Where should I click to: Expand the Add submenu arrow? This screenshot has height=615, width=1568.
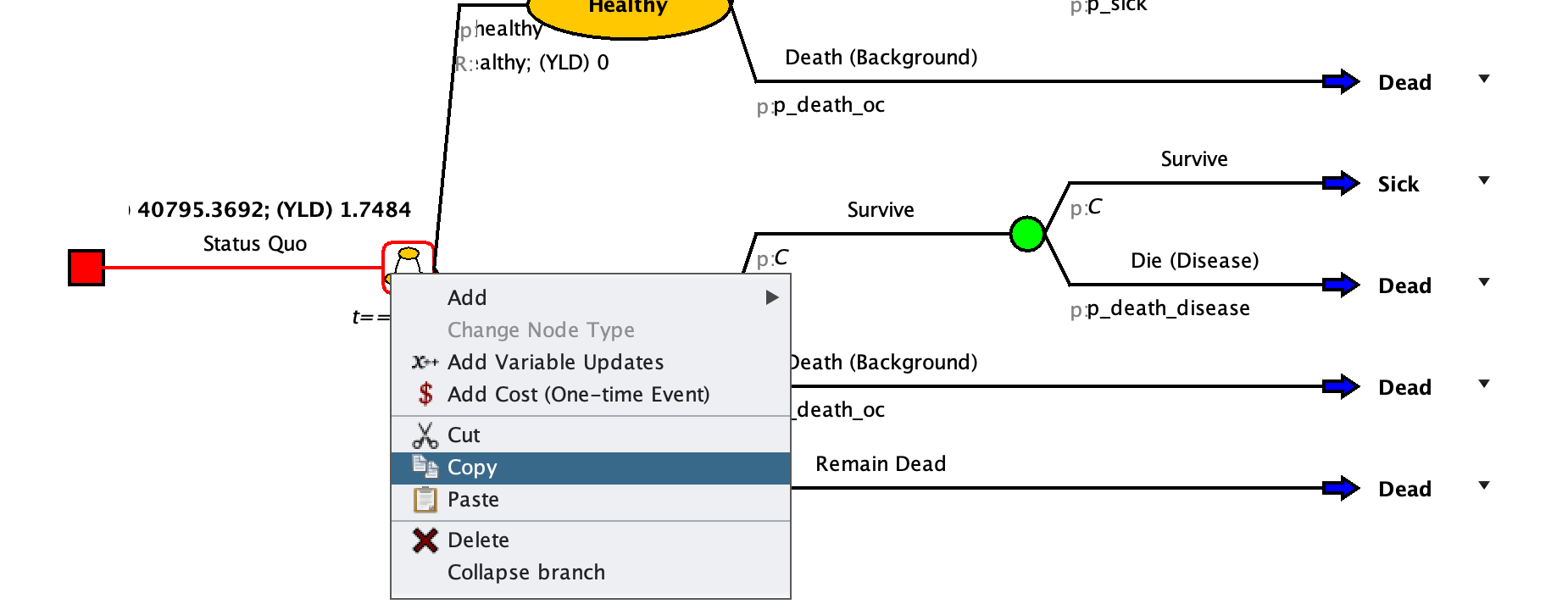[x=771, y=297]
